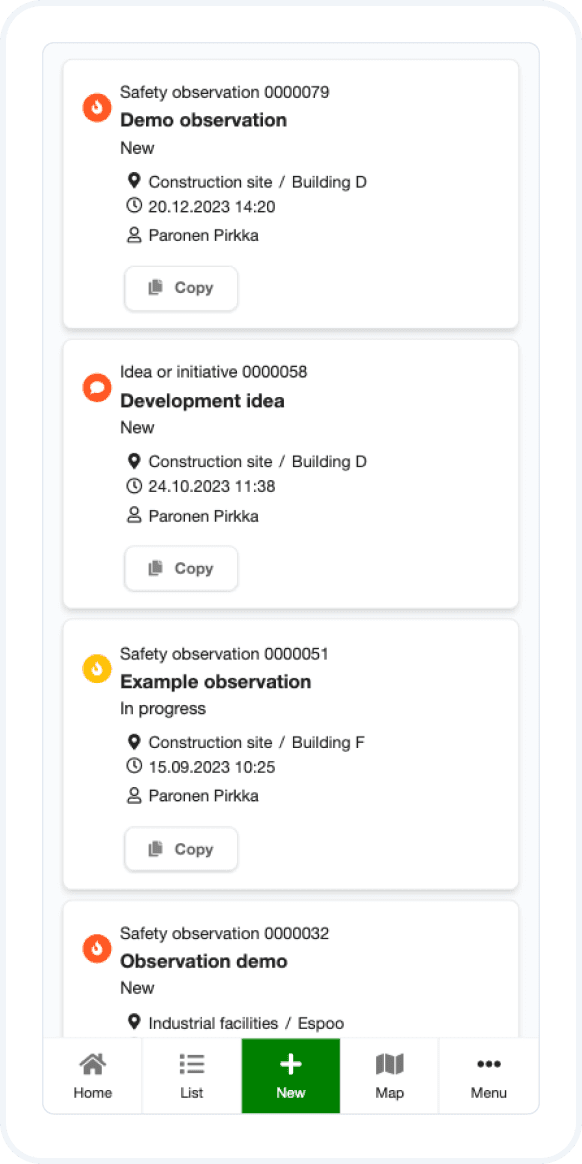582x1164 pixels.
Task: Go to the Home tab
Action: pos(93,1076)
